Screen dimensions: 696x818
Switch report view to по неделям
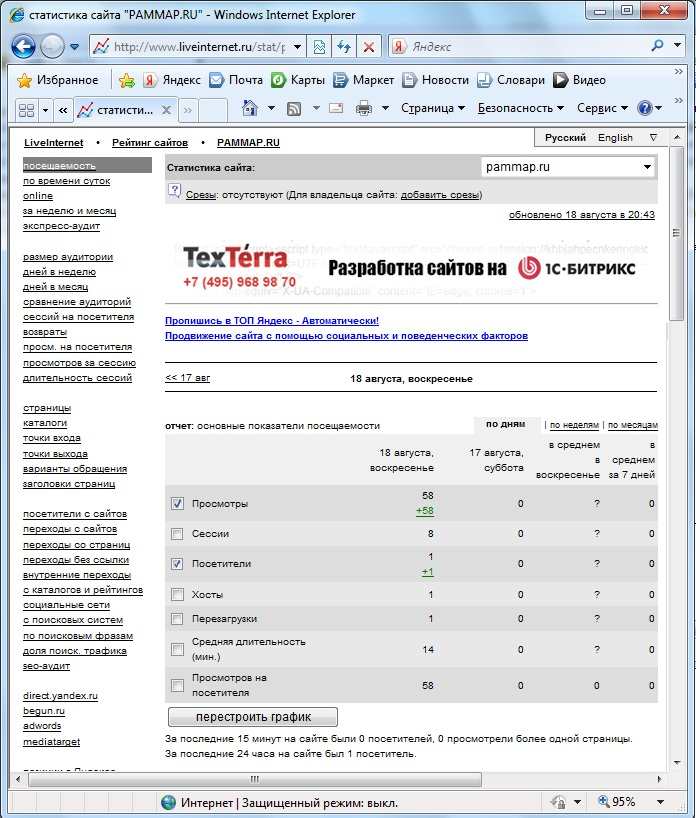574,425
